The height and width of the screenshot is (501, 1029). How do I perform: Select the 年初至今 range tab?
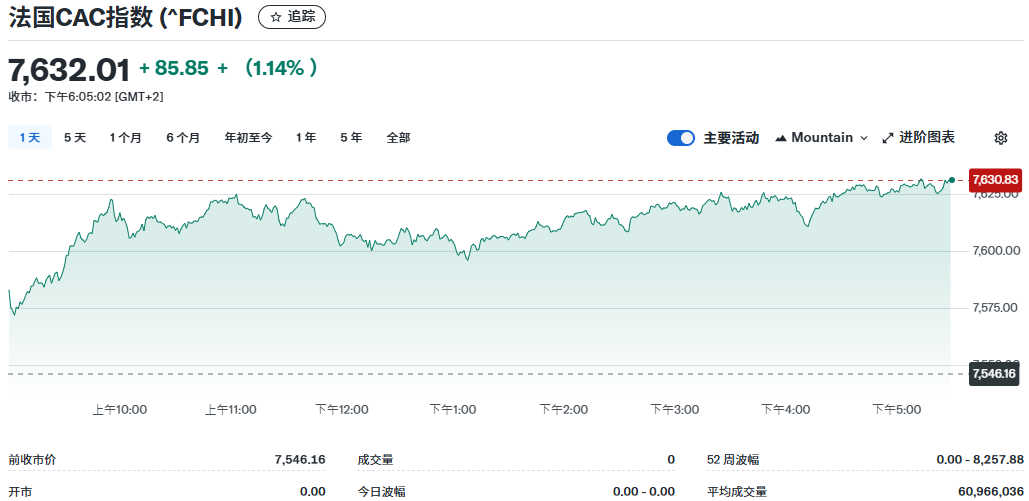pyautogui.click(x=249, y=138)
